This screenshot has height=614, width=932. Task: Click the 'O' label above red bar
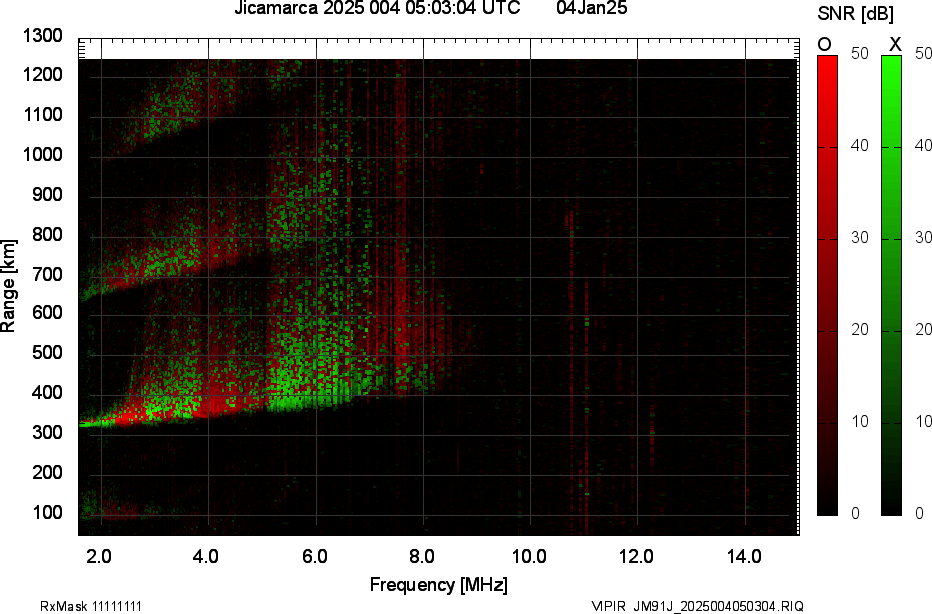pos(824,44)
